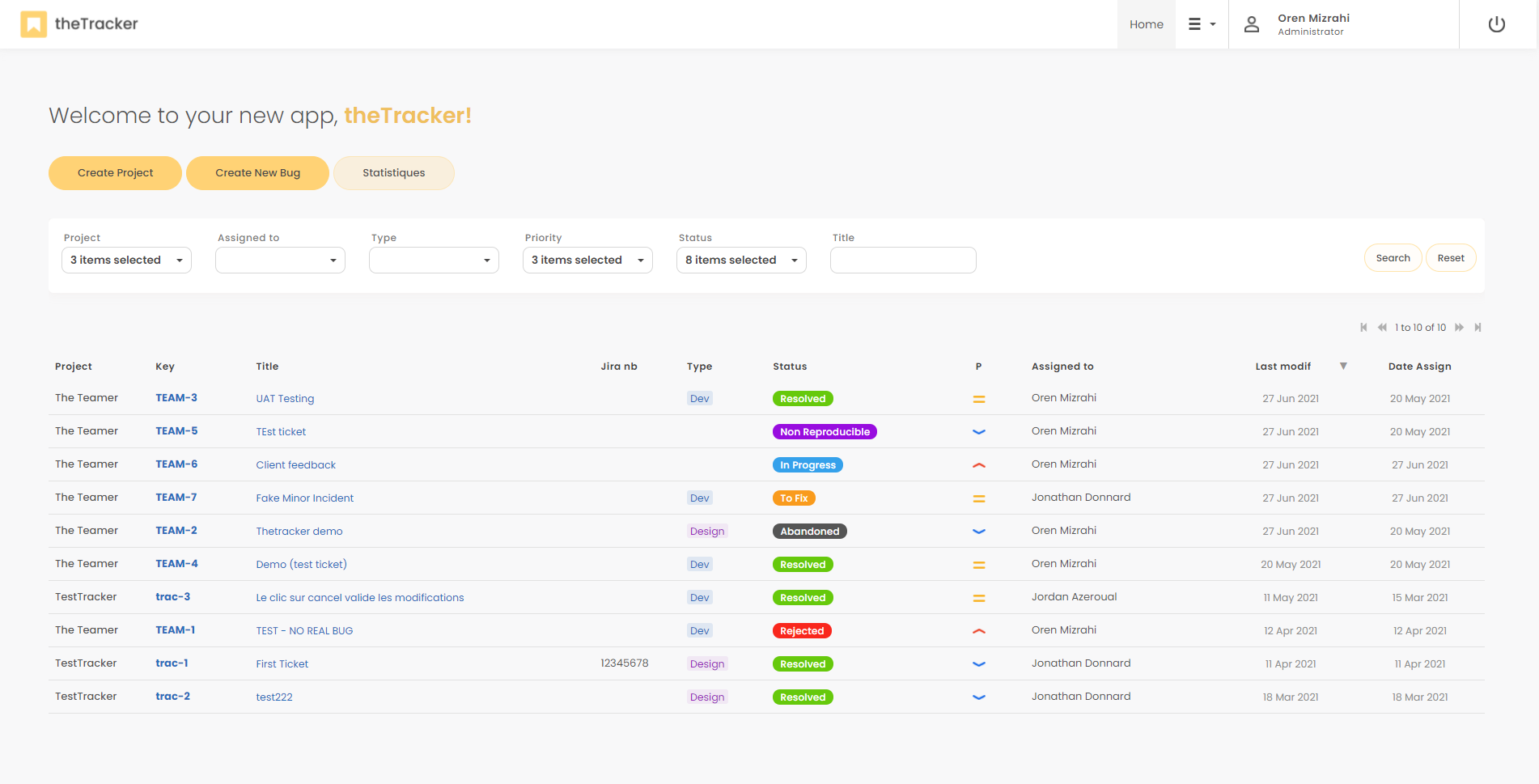
Task: Click the Search button
Action: pyautogui.click(x=1393, y=258)
